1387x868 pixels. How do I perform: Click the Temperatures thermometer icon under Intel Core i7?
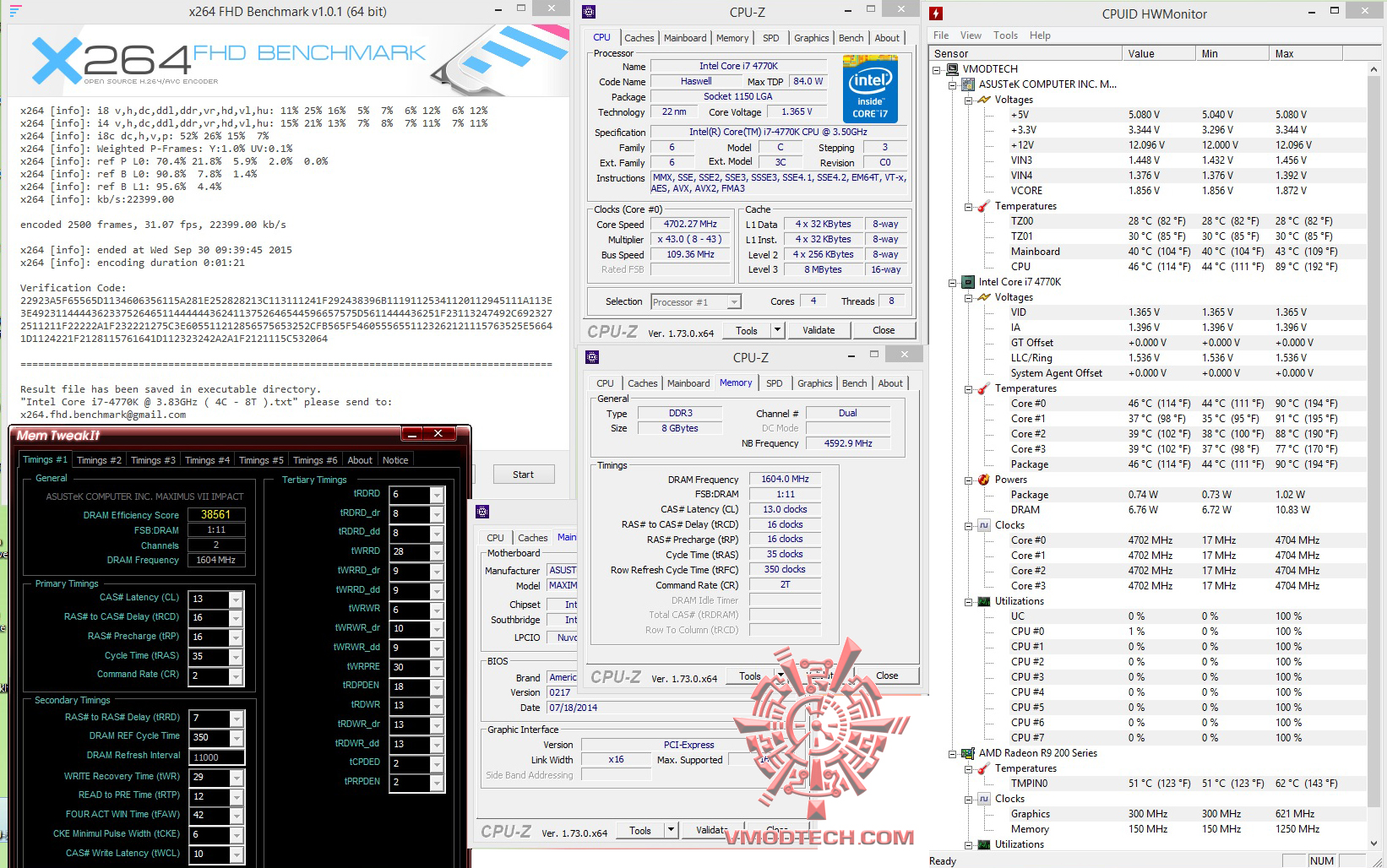[x=983, y=388]
